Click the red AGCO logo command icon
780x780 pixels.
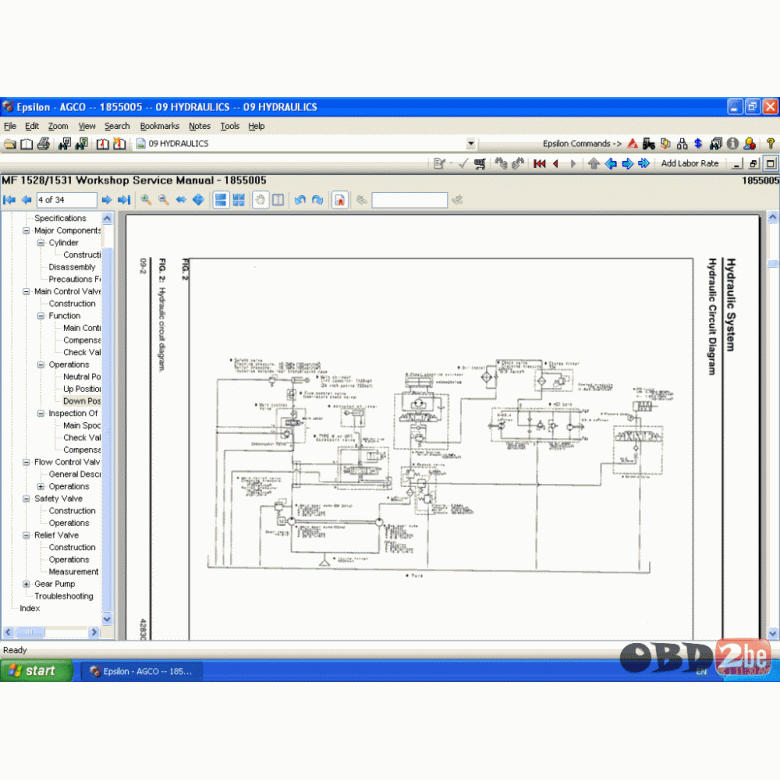tap(632, 144)
